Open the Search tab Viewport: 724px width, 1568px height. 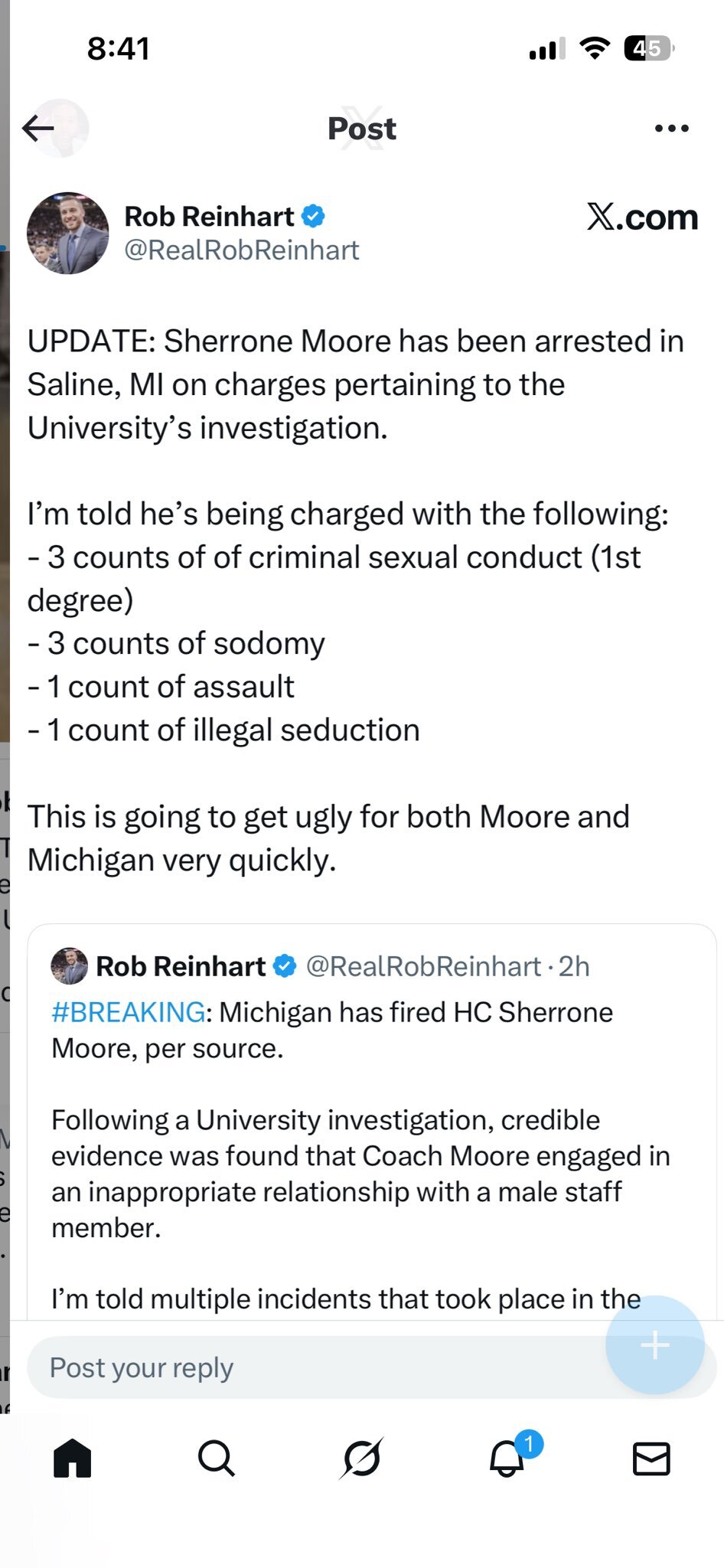[x=217, y=1458]
